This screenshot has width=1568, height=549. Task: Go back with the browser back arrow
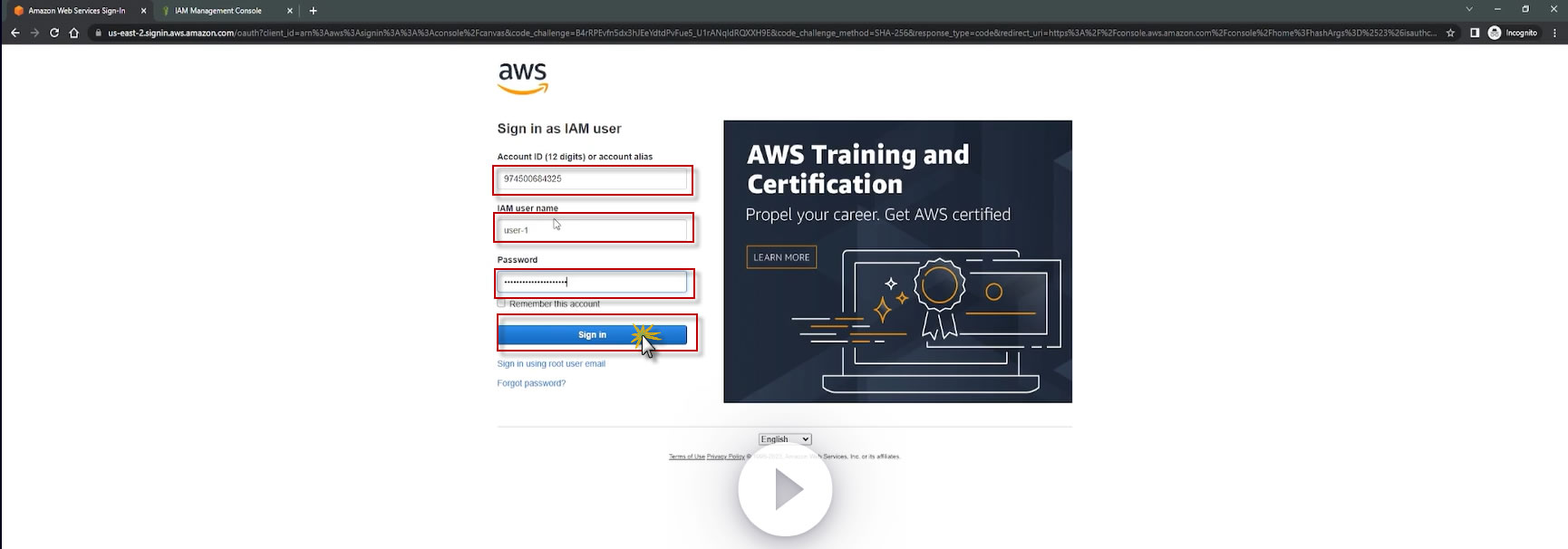click(15, 33)
